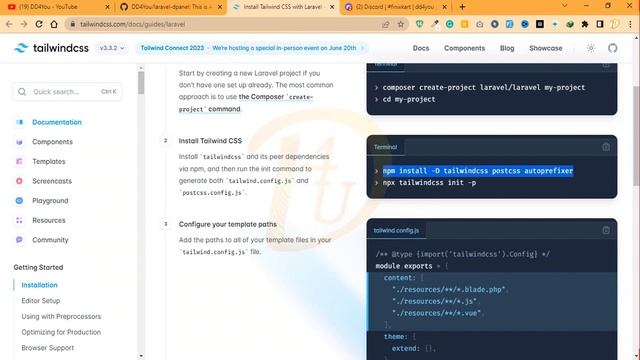Click the Grammarly extension icon
Viewport: 640px width, 360px height.
(x=449, y=24)
